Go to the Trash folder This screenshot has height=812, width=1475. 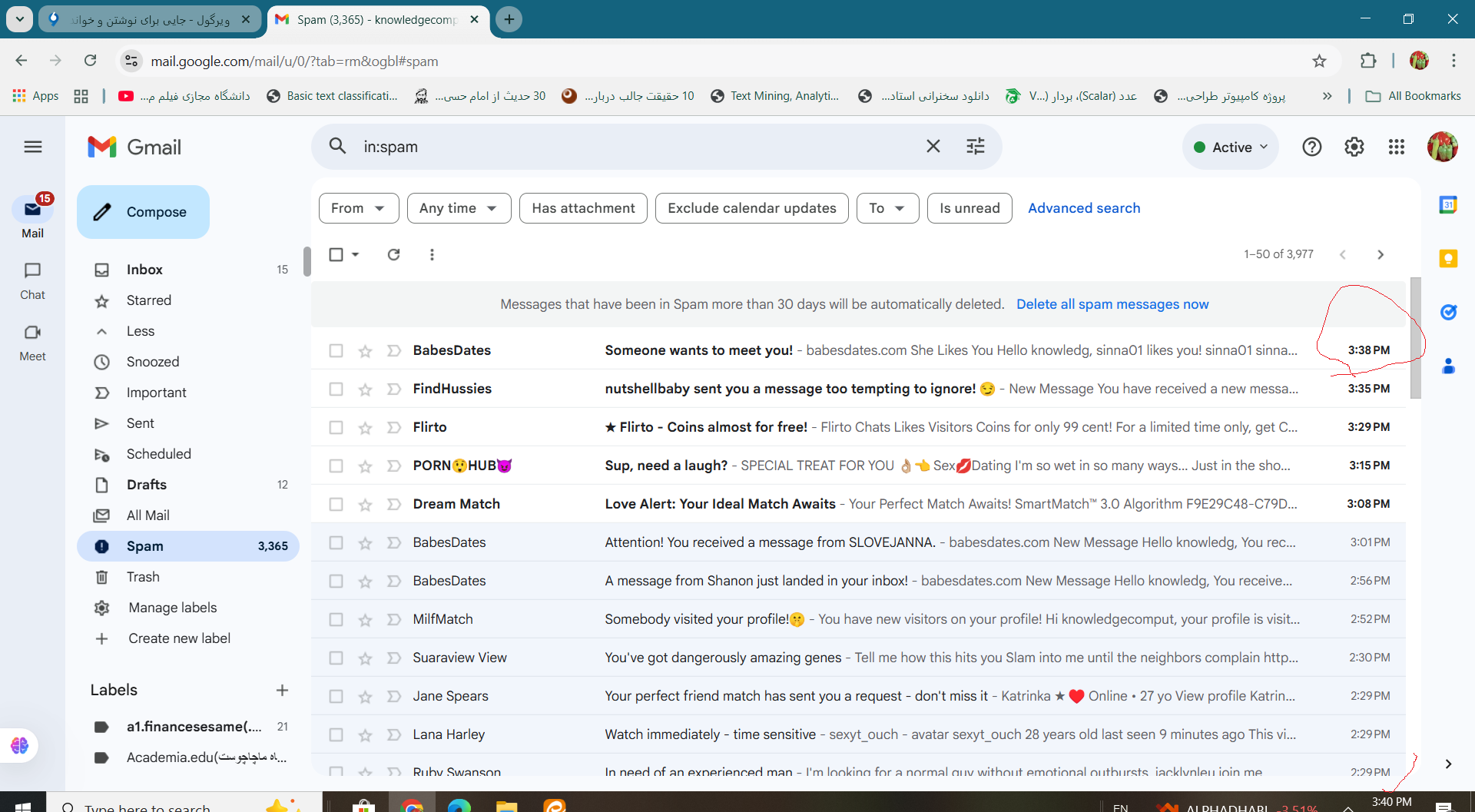(x=143, y=577)
